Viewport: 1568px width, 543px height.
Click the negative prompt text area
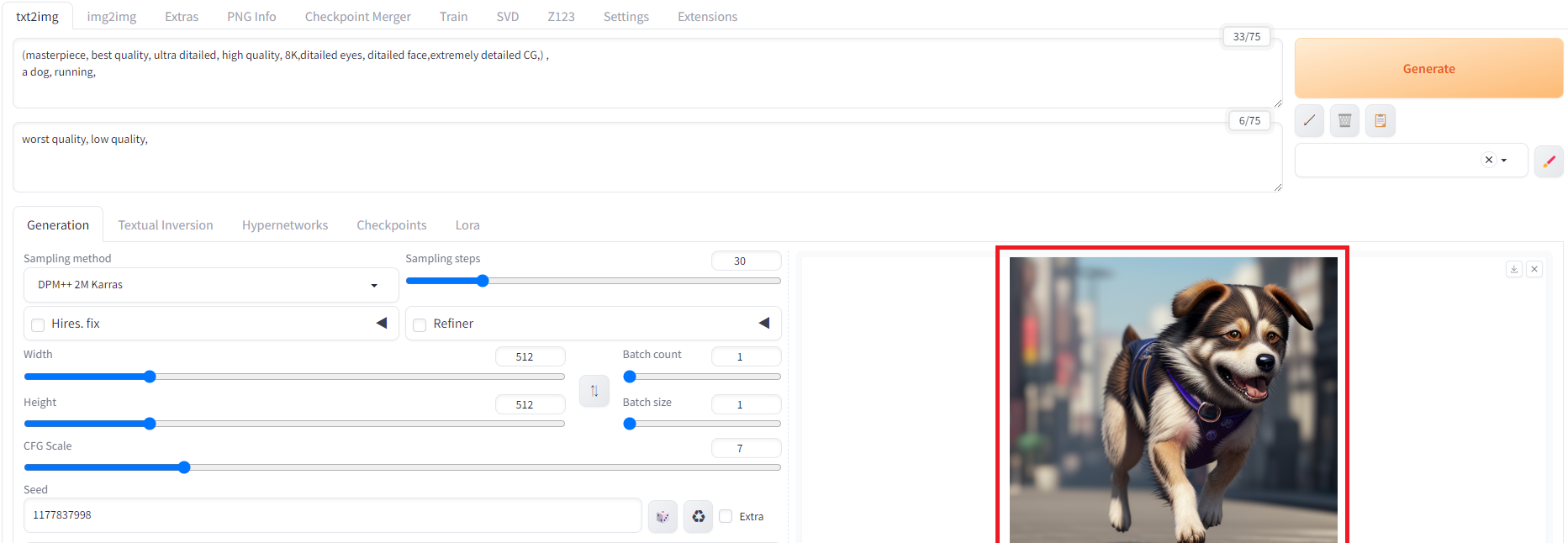tap(647, 157)
